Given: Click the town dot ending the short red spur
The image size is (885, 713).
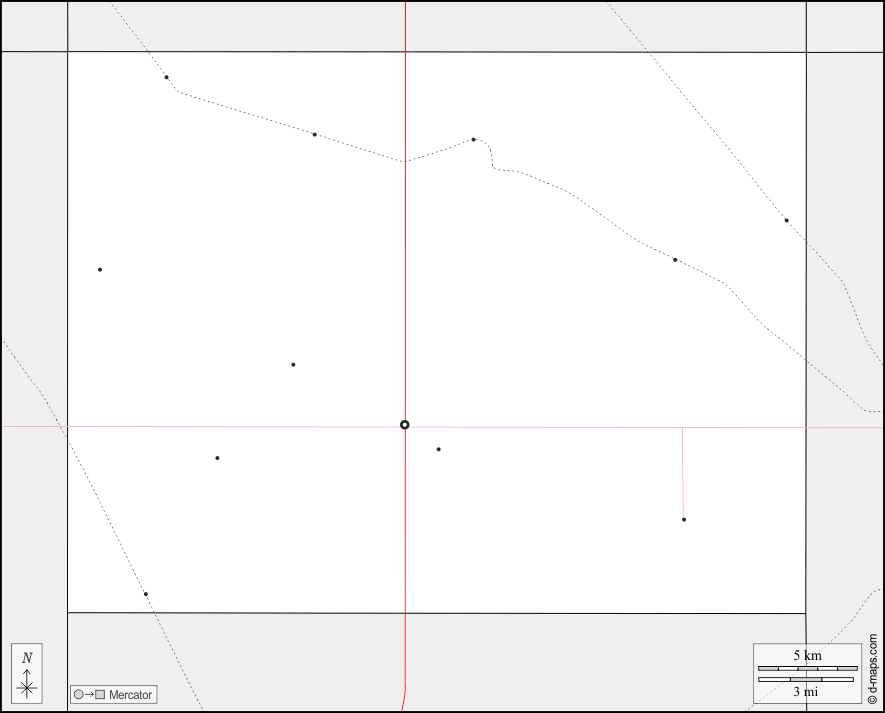Looking at the screenshot, I should coord(684,519).
